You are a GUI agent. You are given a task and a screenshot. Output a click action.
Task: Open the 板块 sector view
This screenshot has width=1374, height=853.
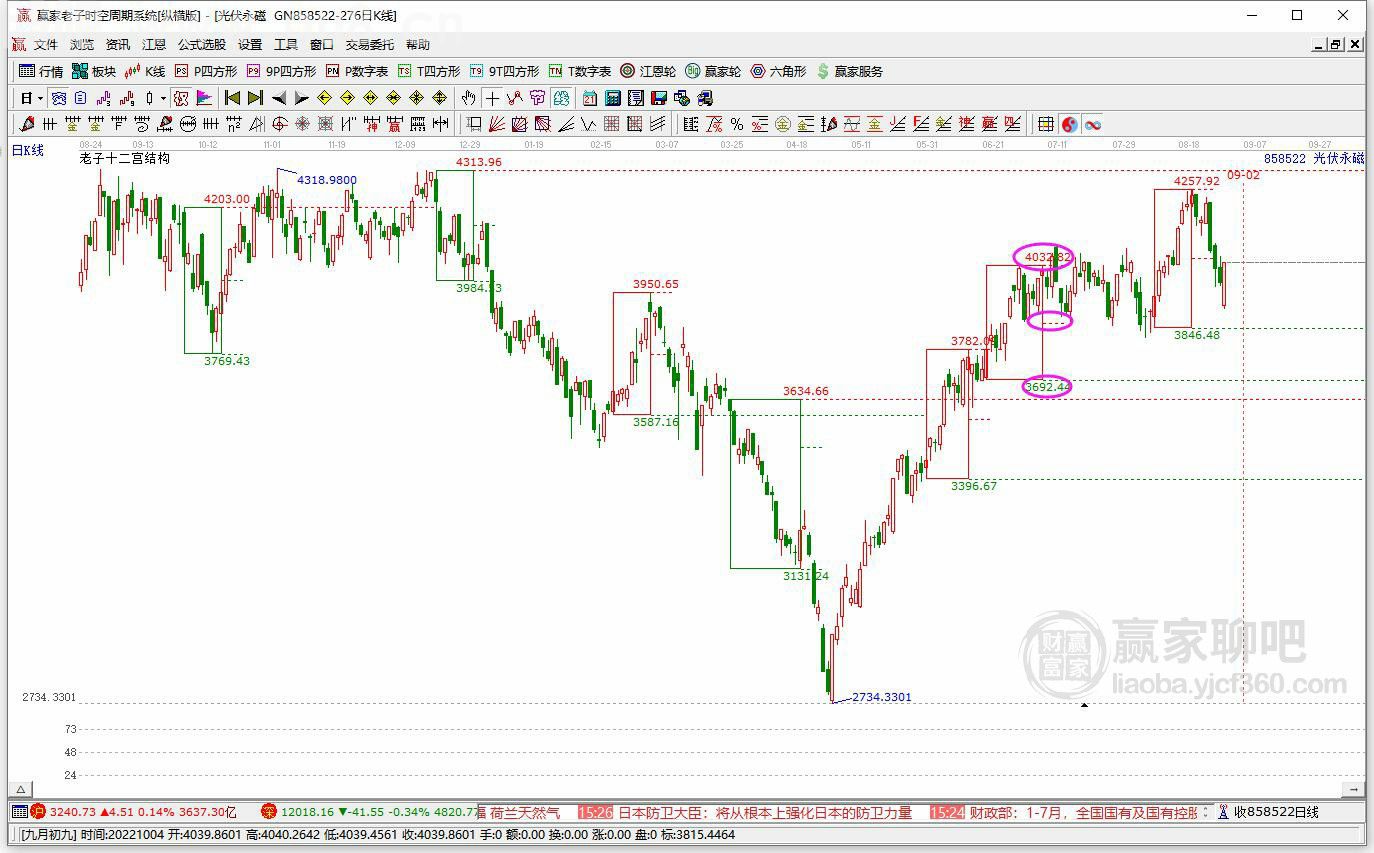[94, 71]
